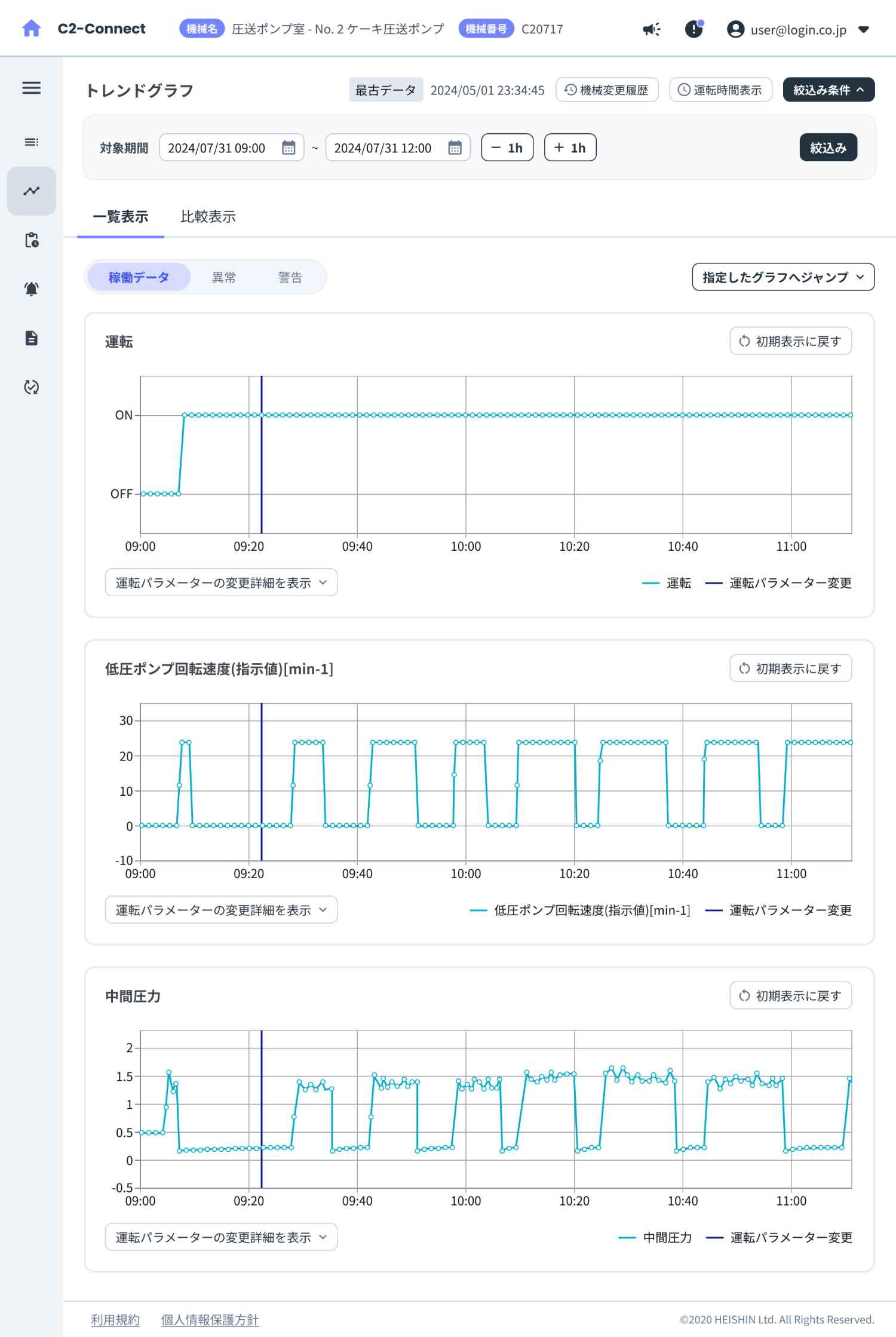Open the start date calendar picker icon

[289, 148]
